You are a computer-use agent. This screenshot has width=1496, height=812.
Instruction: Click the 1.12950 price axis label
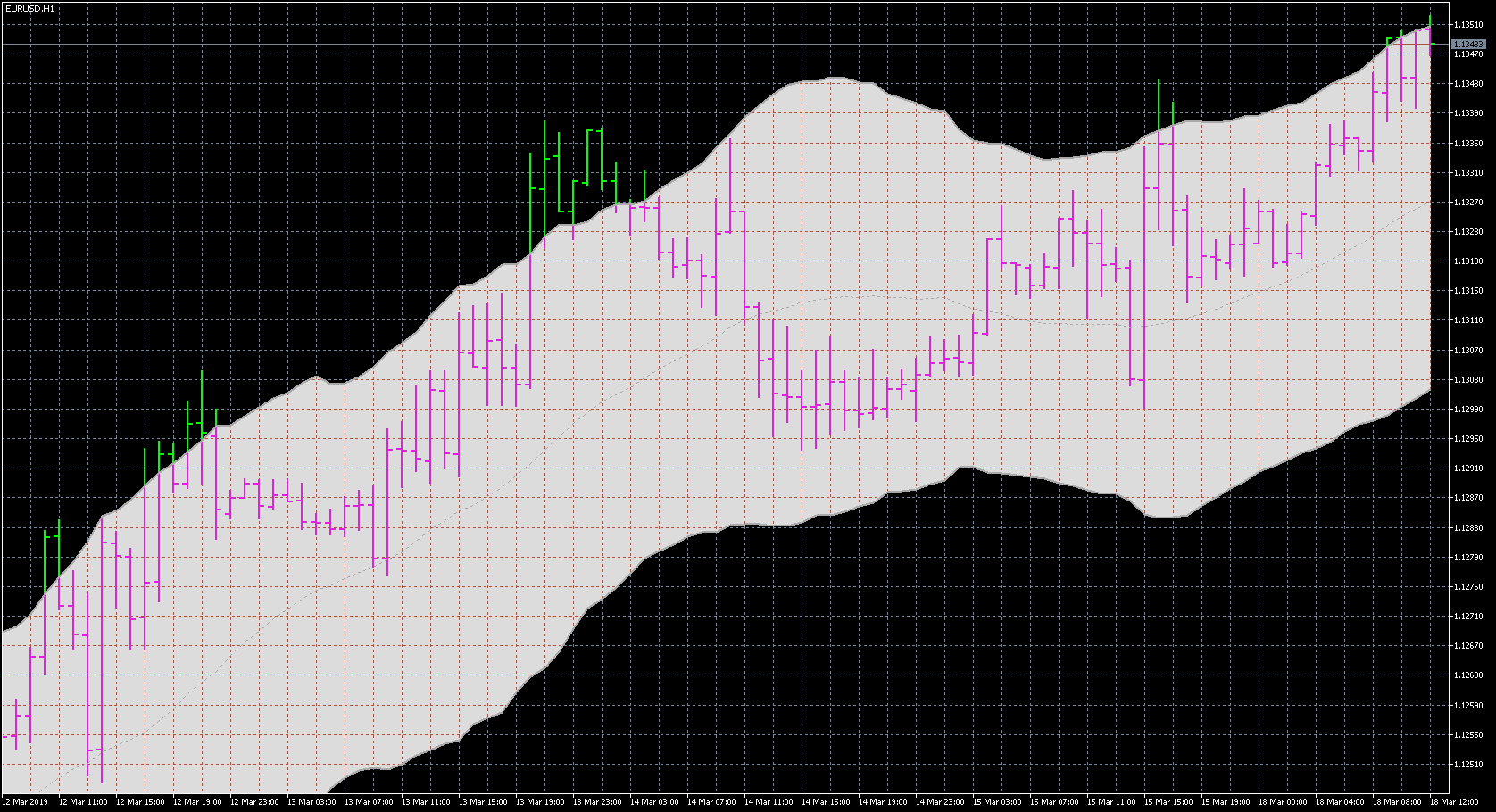1468,439
